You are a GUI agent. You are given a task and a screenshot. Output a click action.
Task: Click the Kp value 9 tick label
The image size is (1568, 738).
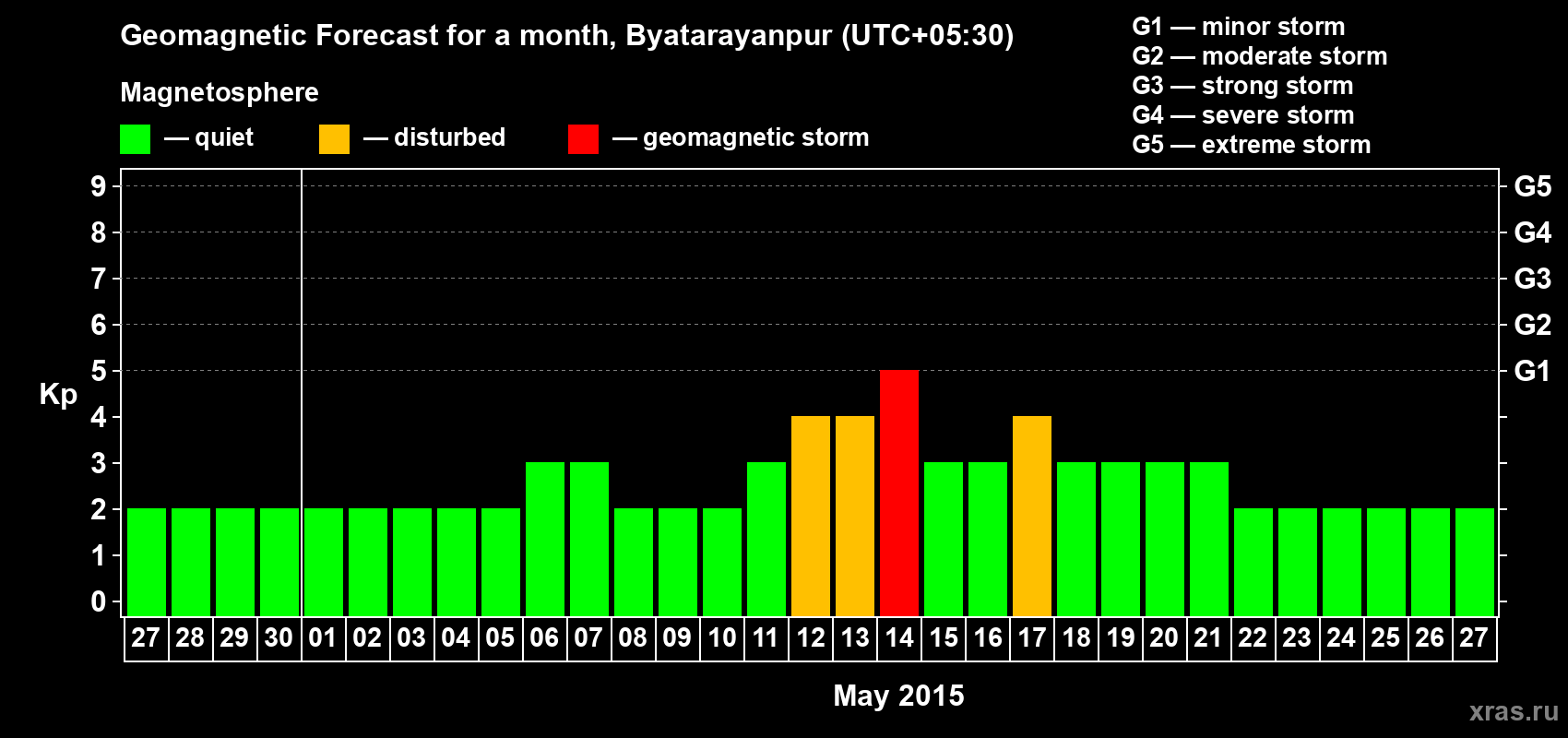pyautogui.click(x=99, y=186)
